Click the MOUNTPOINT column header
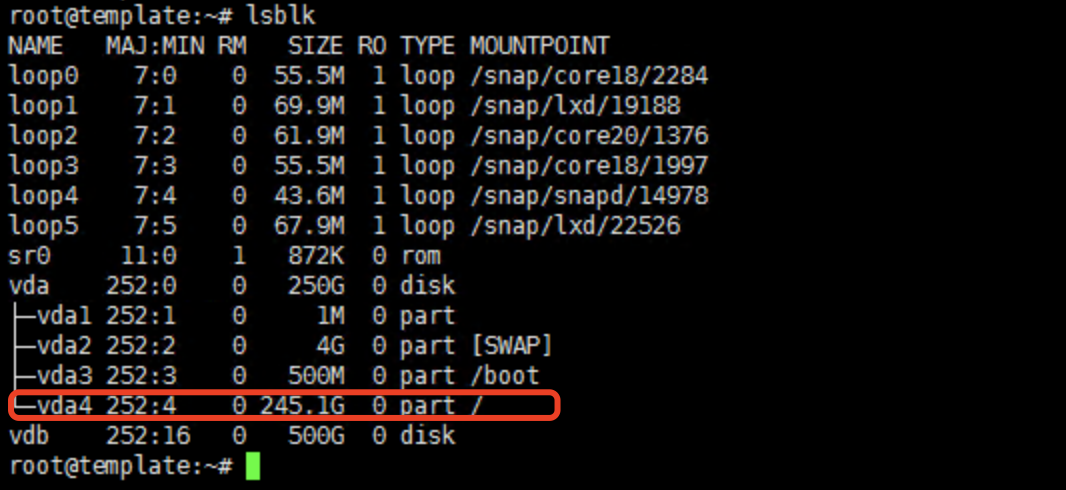Image resolution: width=1066 pixels, height=490 pixels. click(539, 46)
